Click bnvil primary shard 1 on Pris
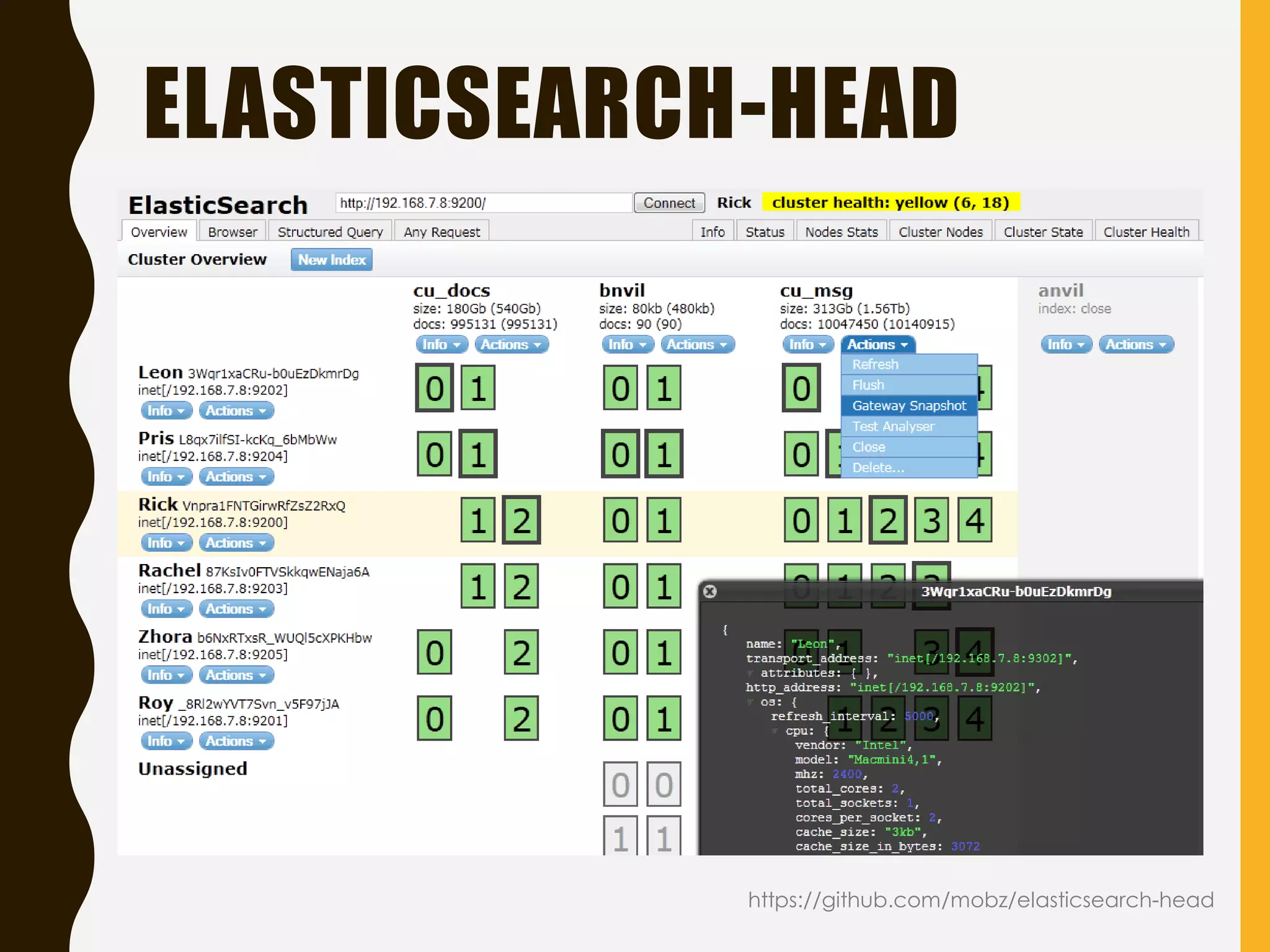The image size is (1270, 952). click(x=664, y=454)
